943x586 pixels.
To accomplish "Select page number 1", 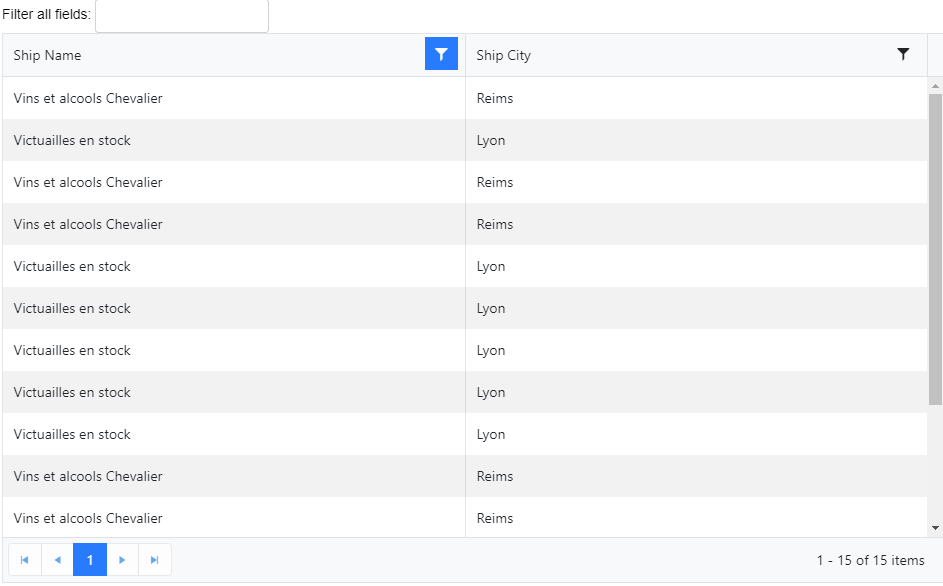I will [x=90, y=560].
